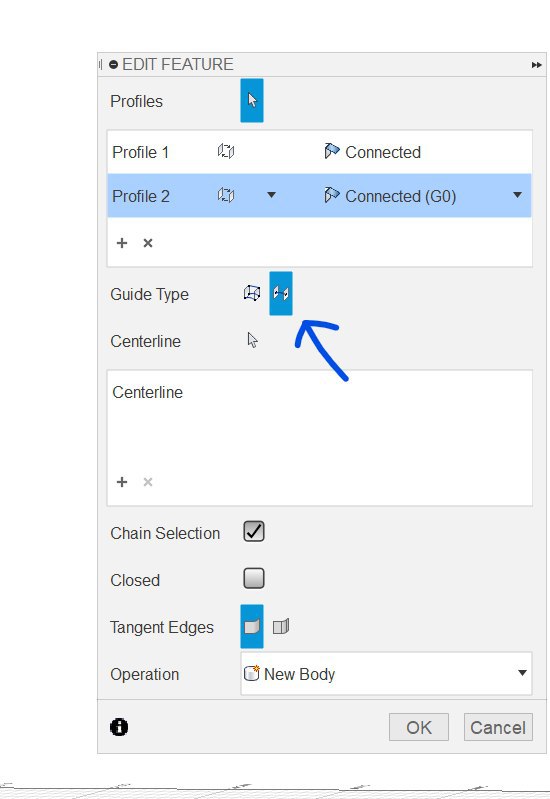Screen dimensions: 550x799
Task: Open the dialog info help icon
Action: [119, 727]
